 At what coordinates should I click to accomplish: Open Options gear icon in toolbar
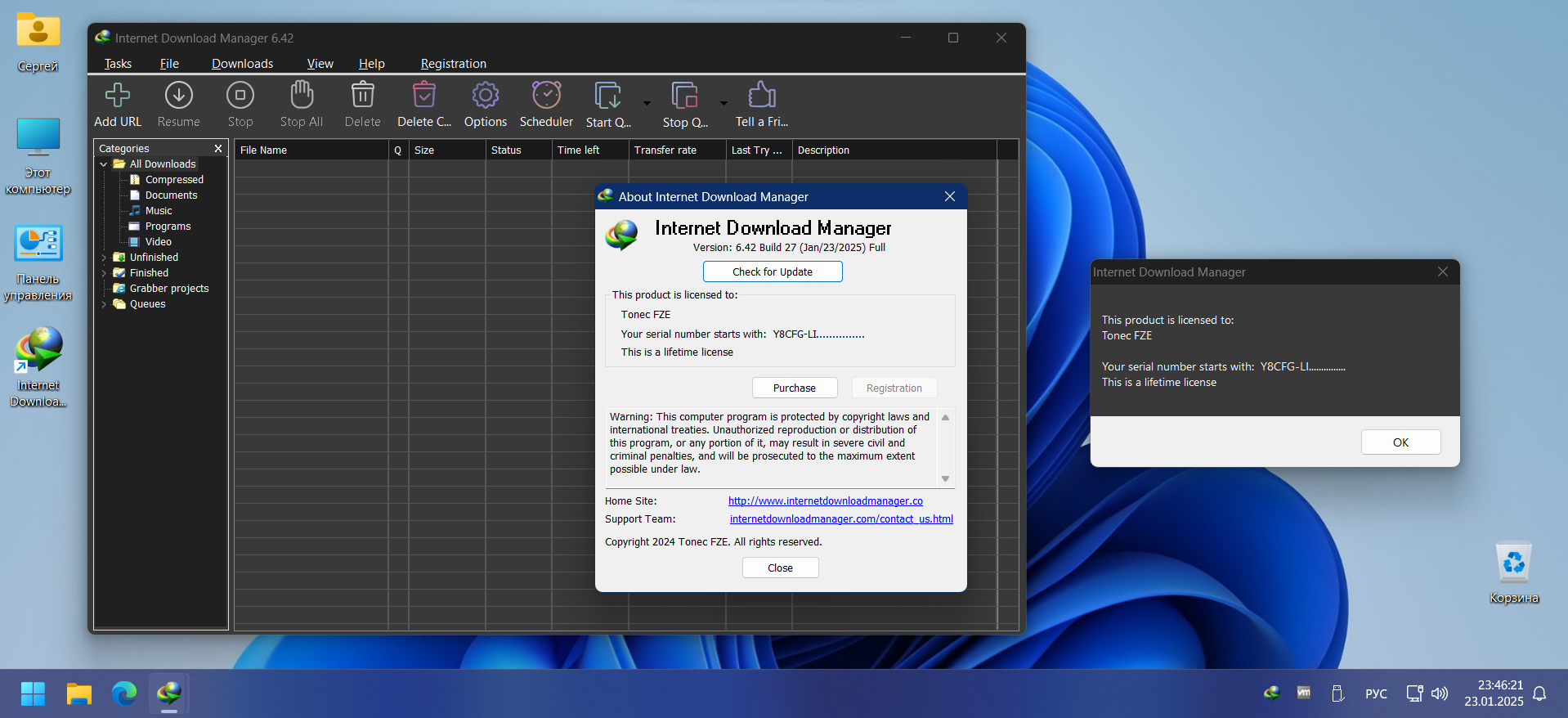pyautogui.click(x=486, y=96)
